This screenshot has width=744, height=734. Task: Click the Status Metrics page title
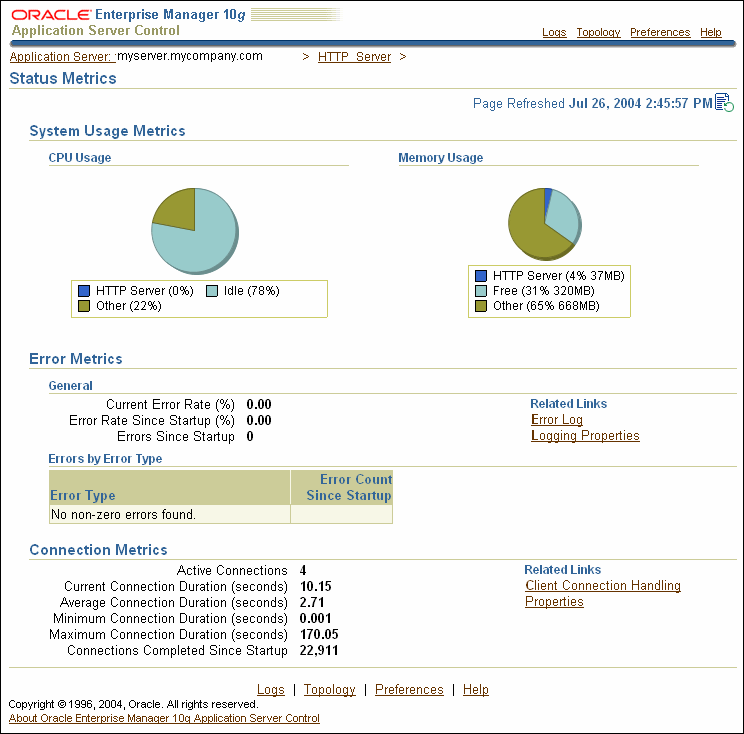tap(63, 78)
